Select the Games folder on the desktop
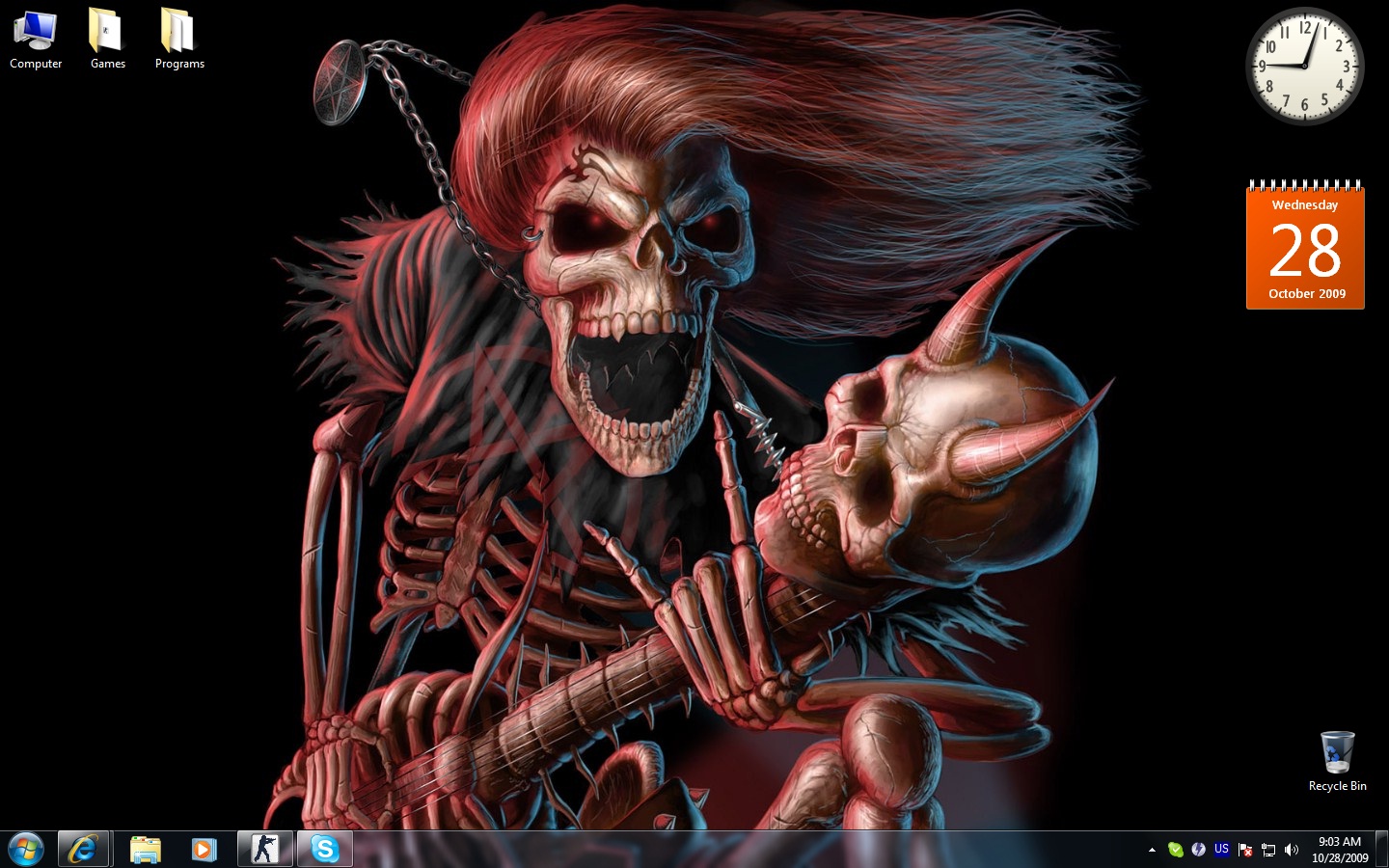Image resolution: width=1389 pixels, height=868 pixels. pos(107,41)
